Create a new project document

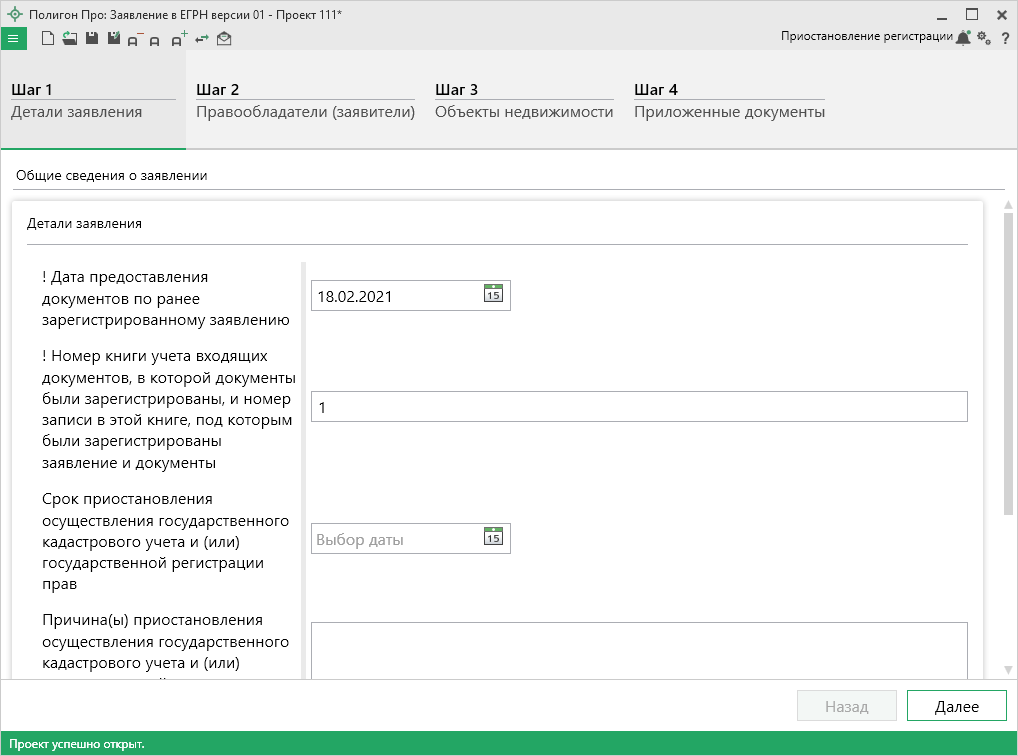click(x=48, y=39)
